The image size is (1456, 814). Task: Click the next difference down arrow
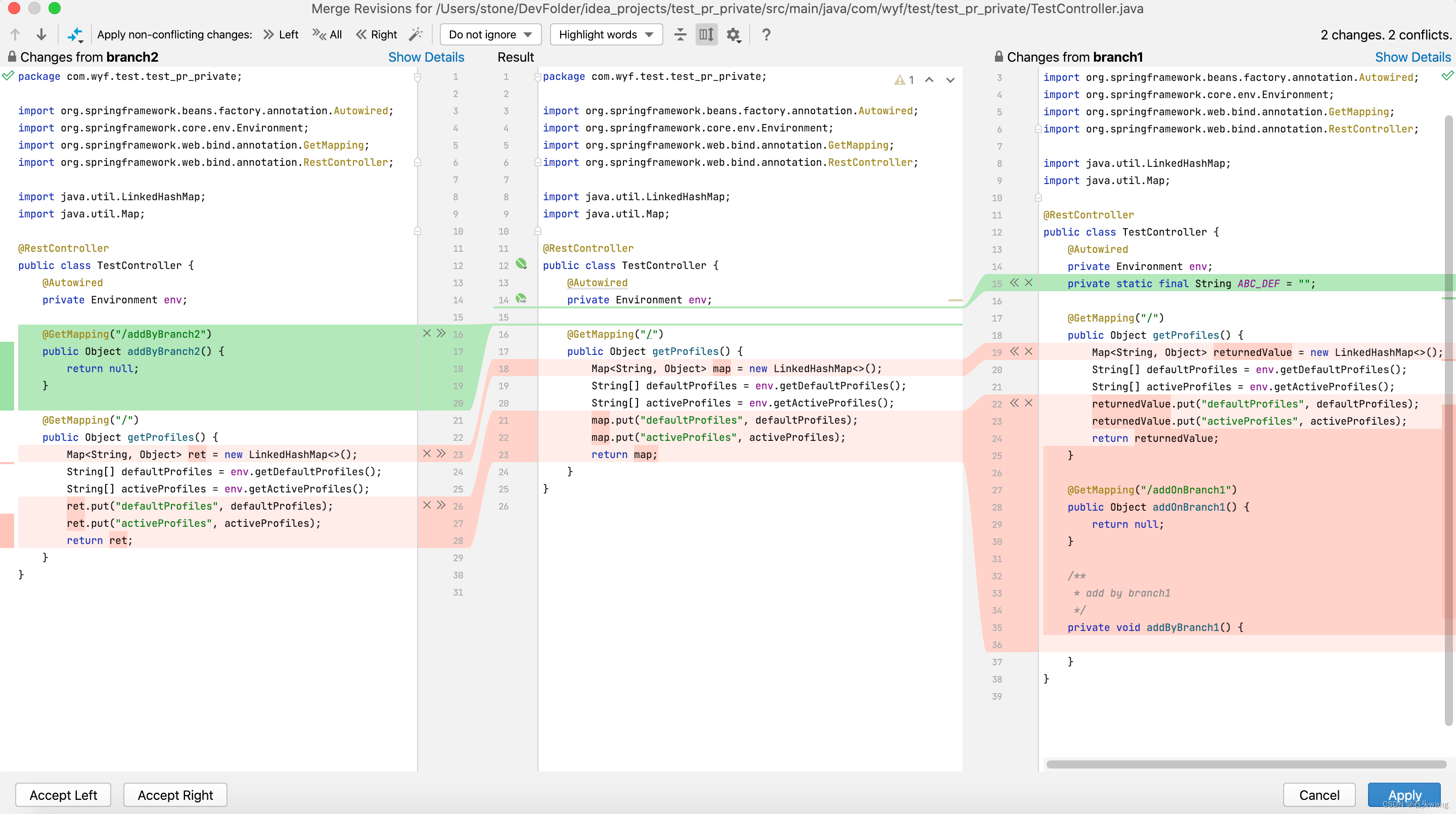pos(41,34)
